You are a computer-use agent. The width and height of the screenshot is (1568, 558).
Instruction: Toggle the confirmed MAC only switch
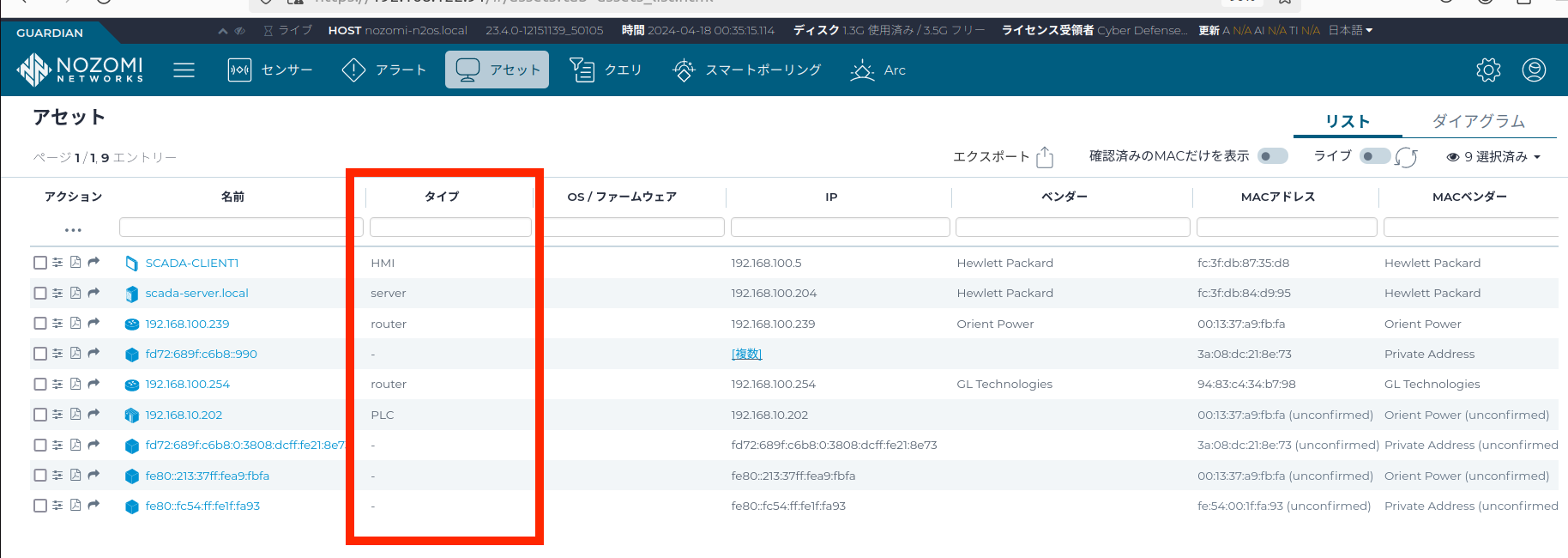(x=1272, y=156)
